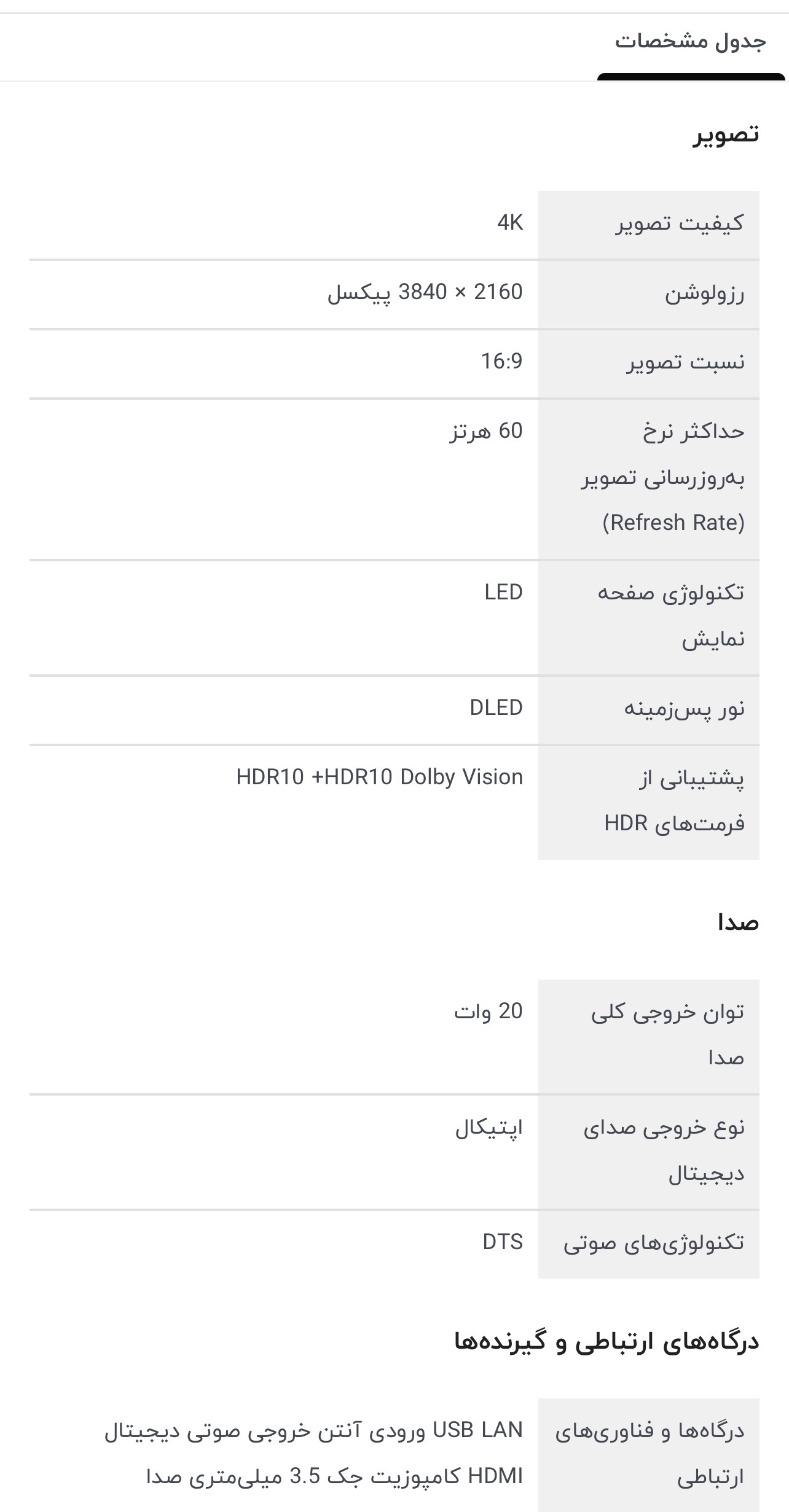Select the رزولوشن row label
Screen dimensions: 789x1512
704,293
